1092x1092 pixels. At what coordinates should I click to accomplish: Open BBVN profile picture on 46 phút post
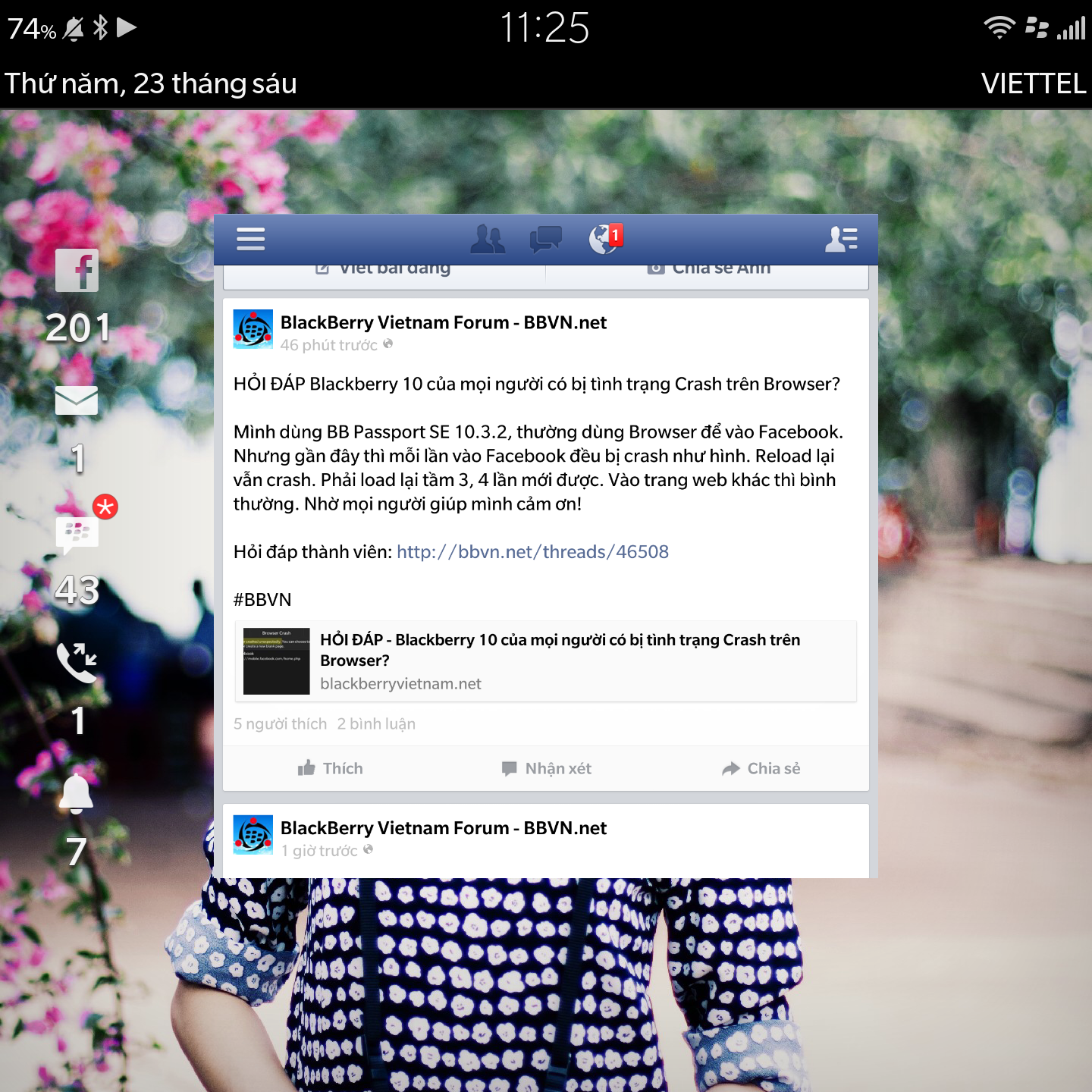coord(253,329)
